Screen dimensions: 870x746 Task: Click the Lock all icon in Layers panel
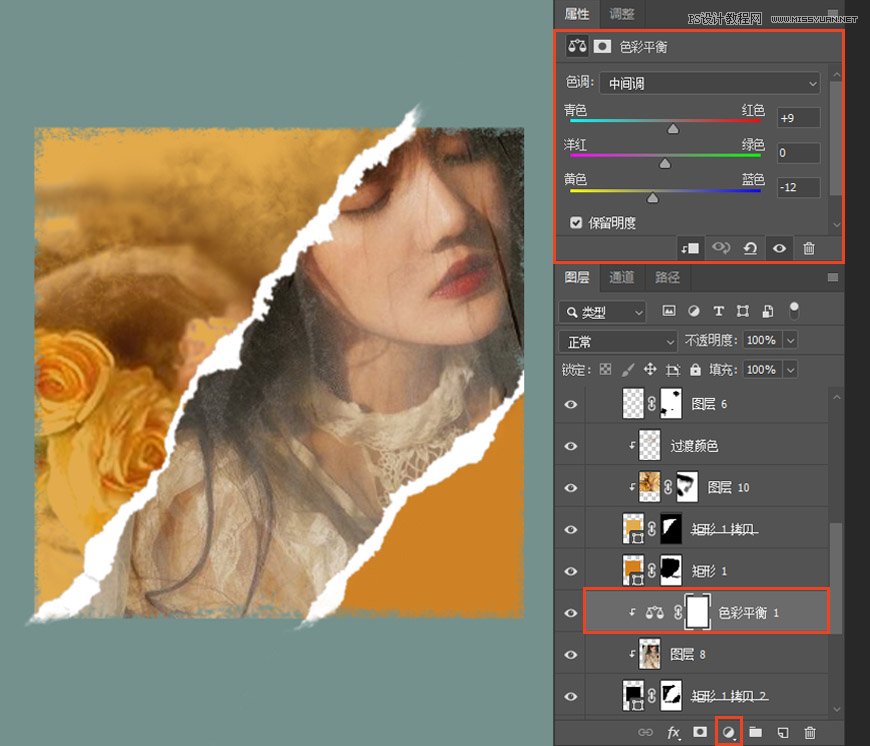696,369
